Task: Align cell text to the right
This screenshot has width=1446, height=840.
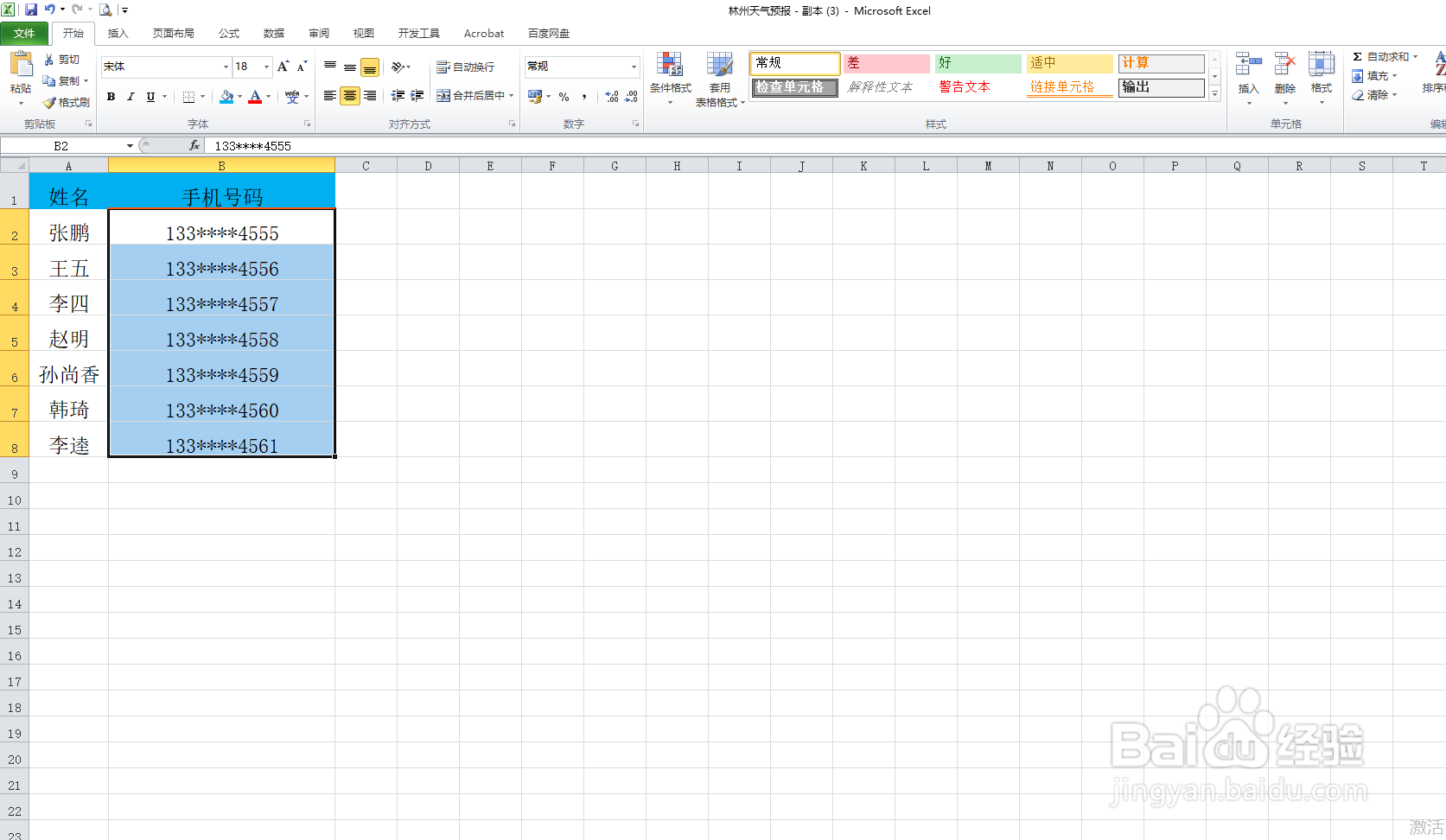Action: click(x=370, y=96)
